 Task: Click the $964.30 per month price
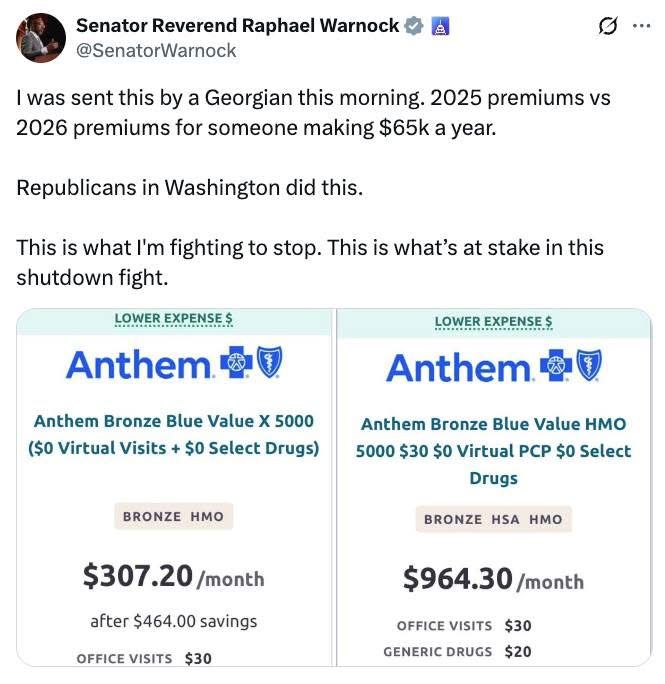coord(494,579)
